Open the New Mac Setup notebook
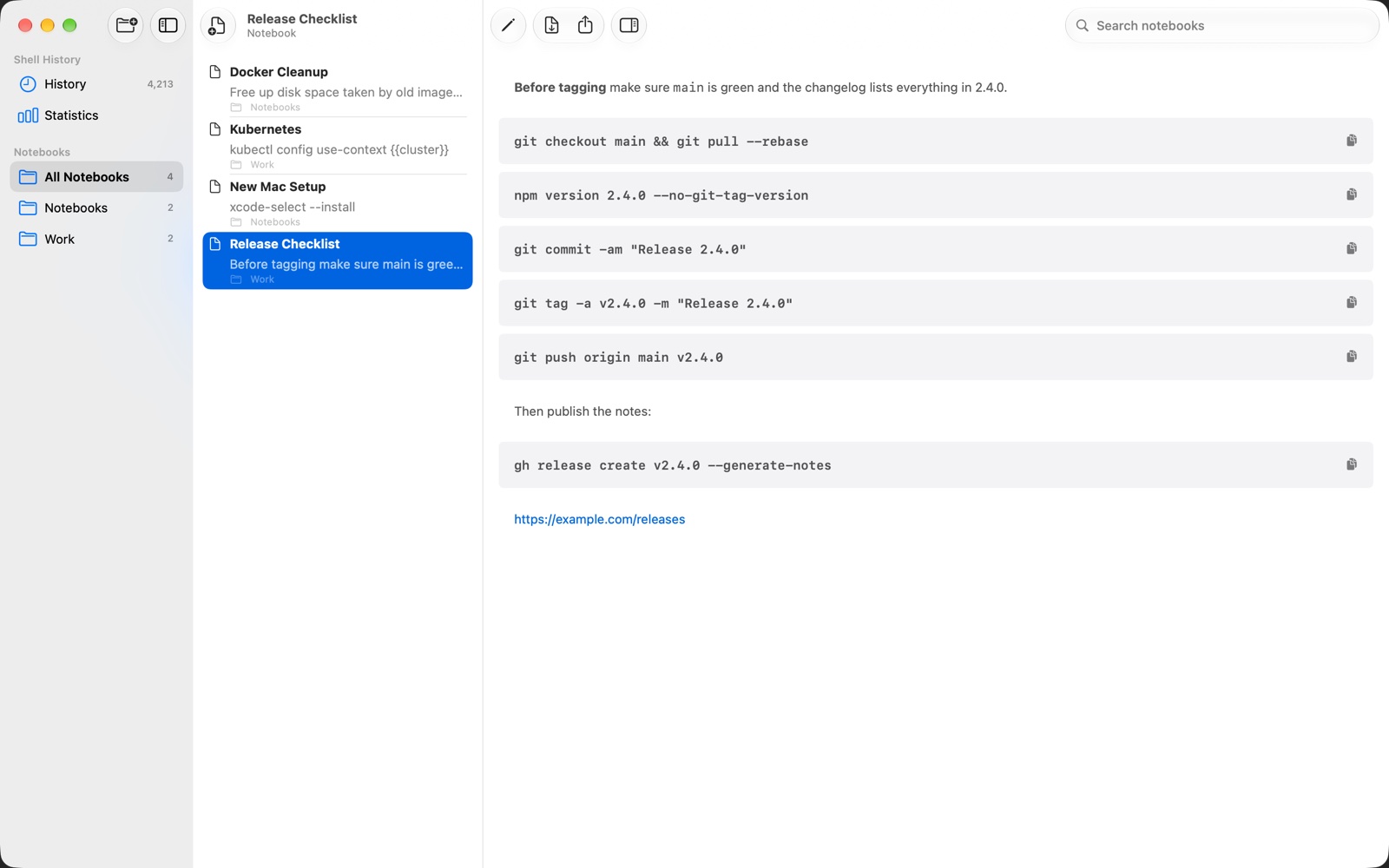The height and width of the screenshot is (868, 1389). click(338, 203)
